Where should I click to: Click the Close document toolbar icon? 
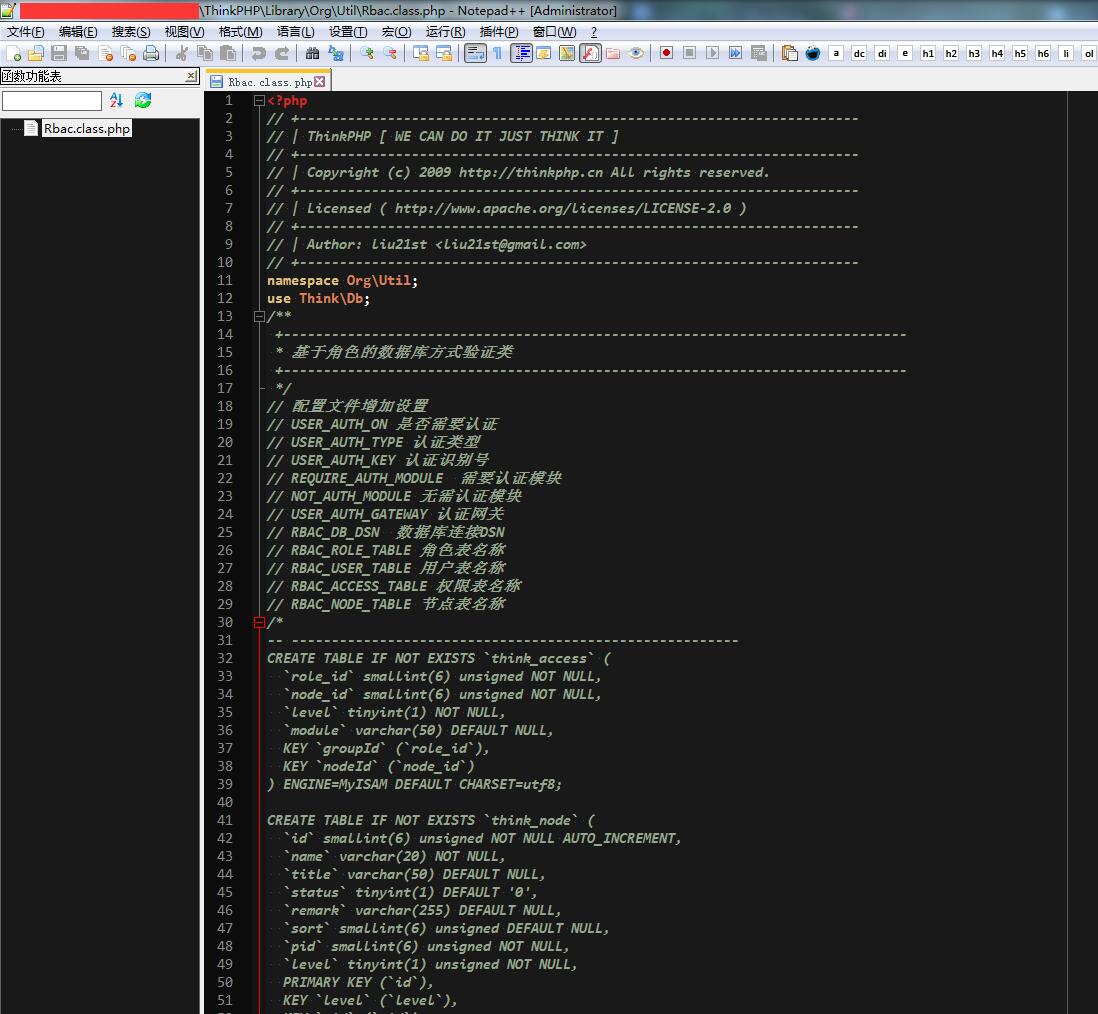(x=105, y=53)
